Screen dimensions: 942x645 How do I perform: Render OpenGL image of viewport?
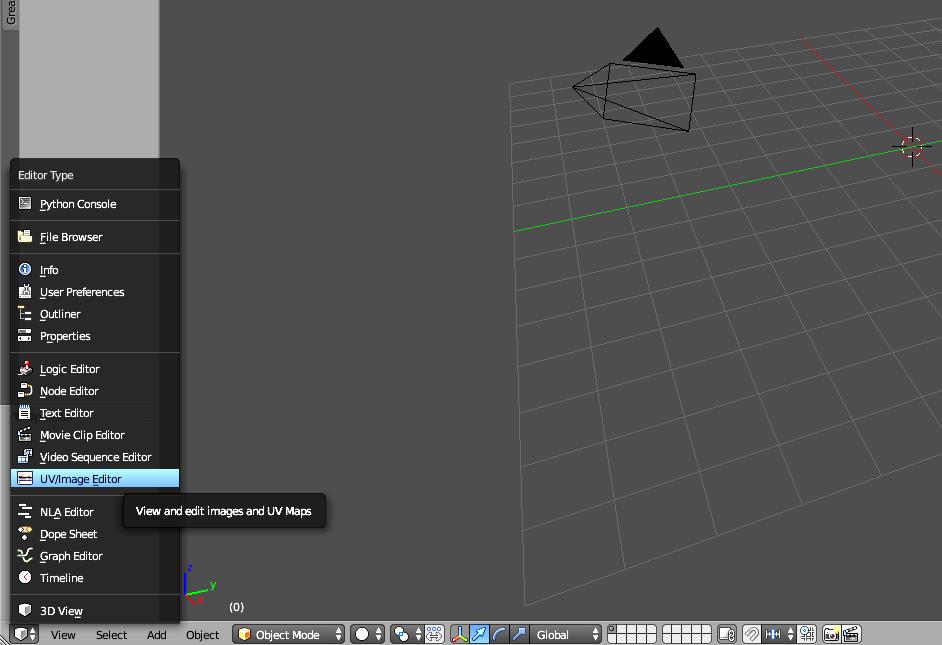(832, 634)
